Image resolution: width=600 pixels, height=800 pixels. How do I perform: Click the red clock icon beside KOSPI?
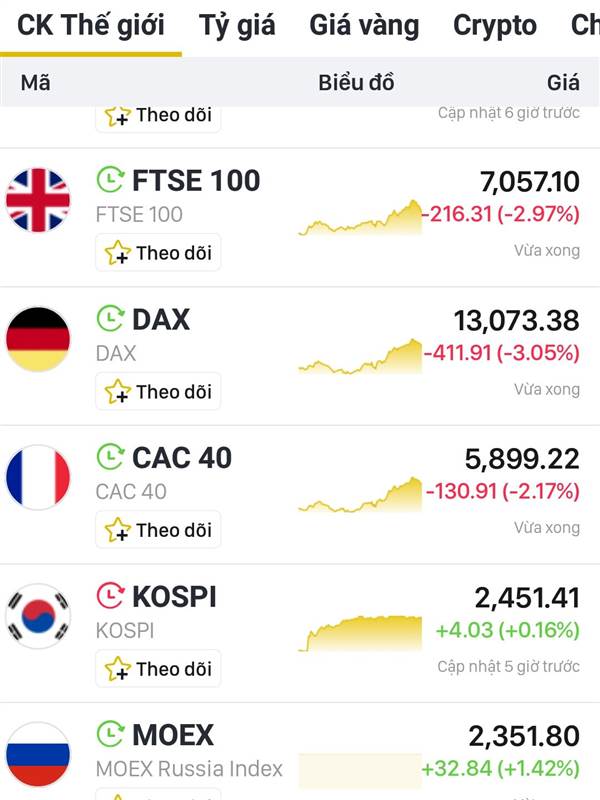tap(110, 595)
